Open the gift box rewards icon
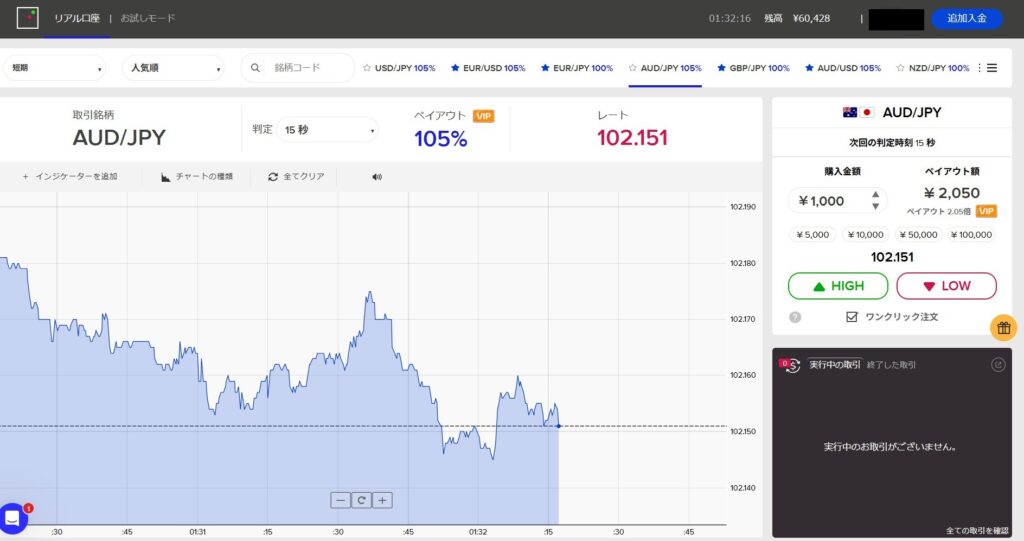The width and height of the screenshot is (1024, 541). click(x=1004, y=327)
